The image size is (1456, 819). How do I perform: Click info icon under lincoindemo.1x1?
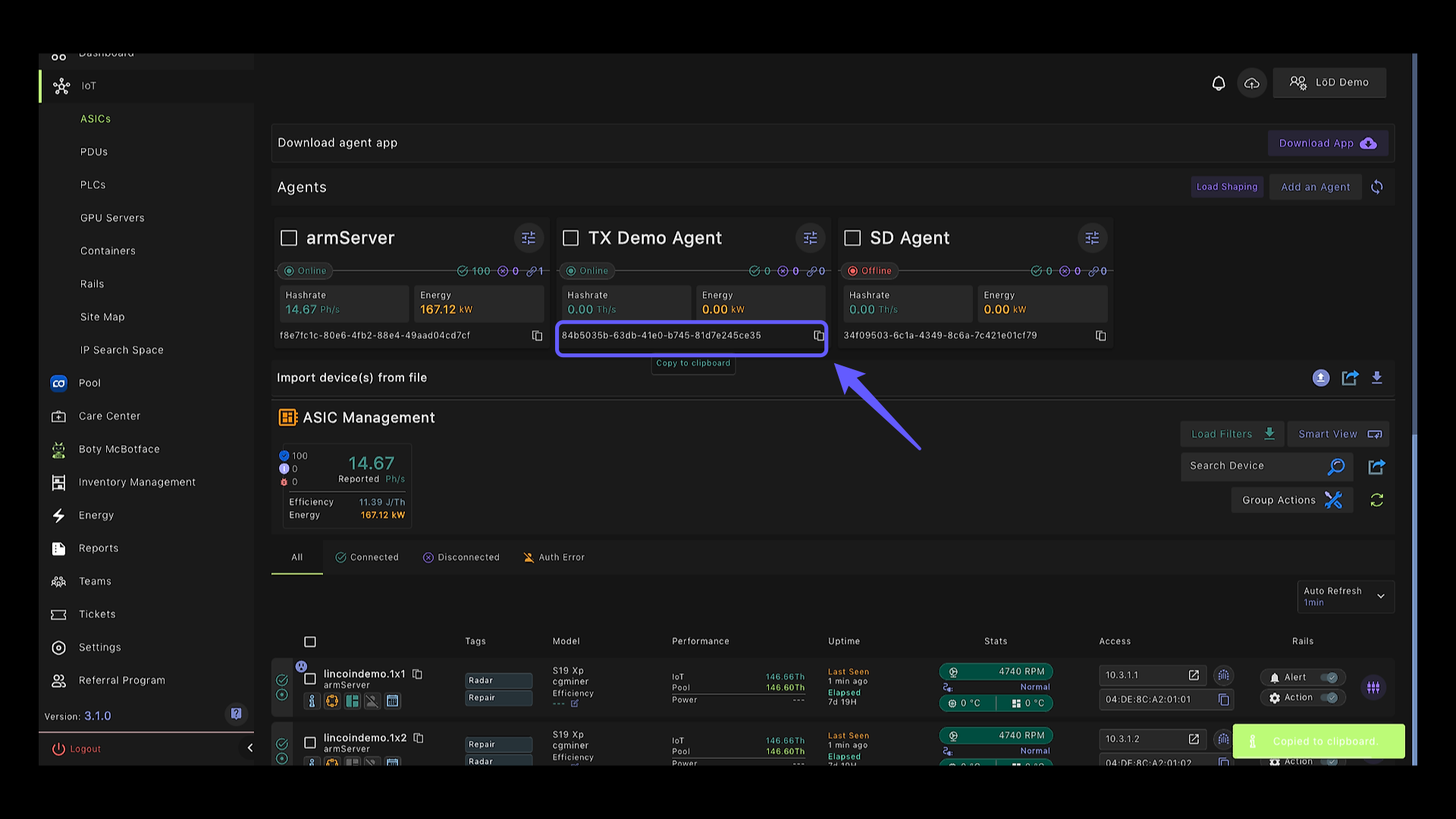(312, 701)
